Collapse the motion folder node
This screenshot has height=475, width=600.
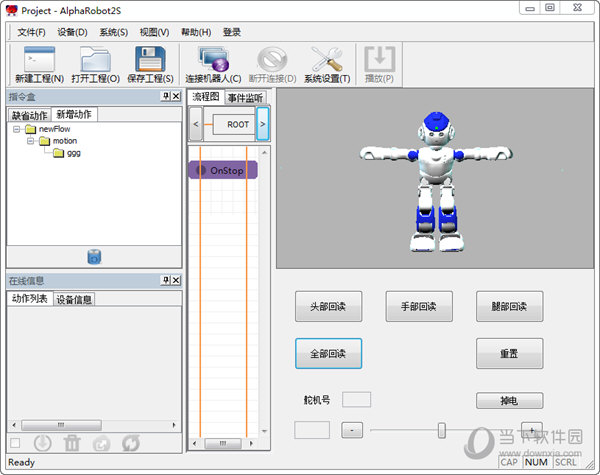(30, 141)
